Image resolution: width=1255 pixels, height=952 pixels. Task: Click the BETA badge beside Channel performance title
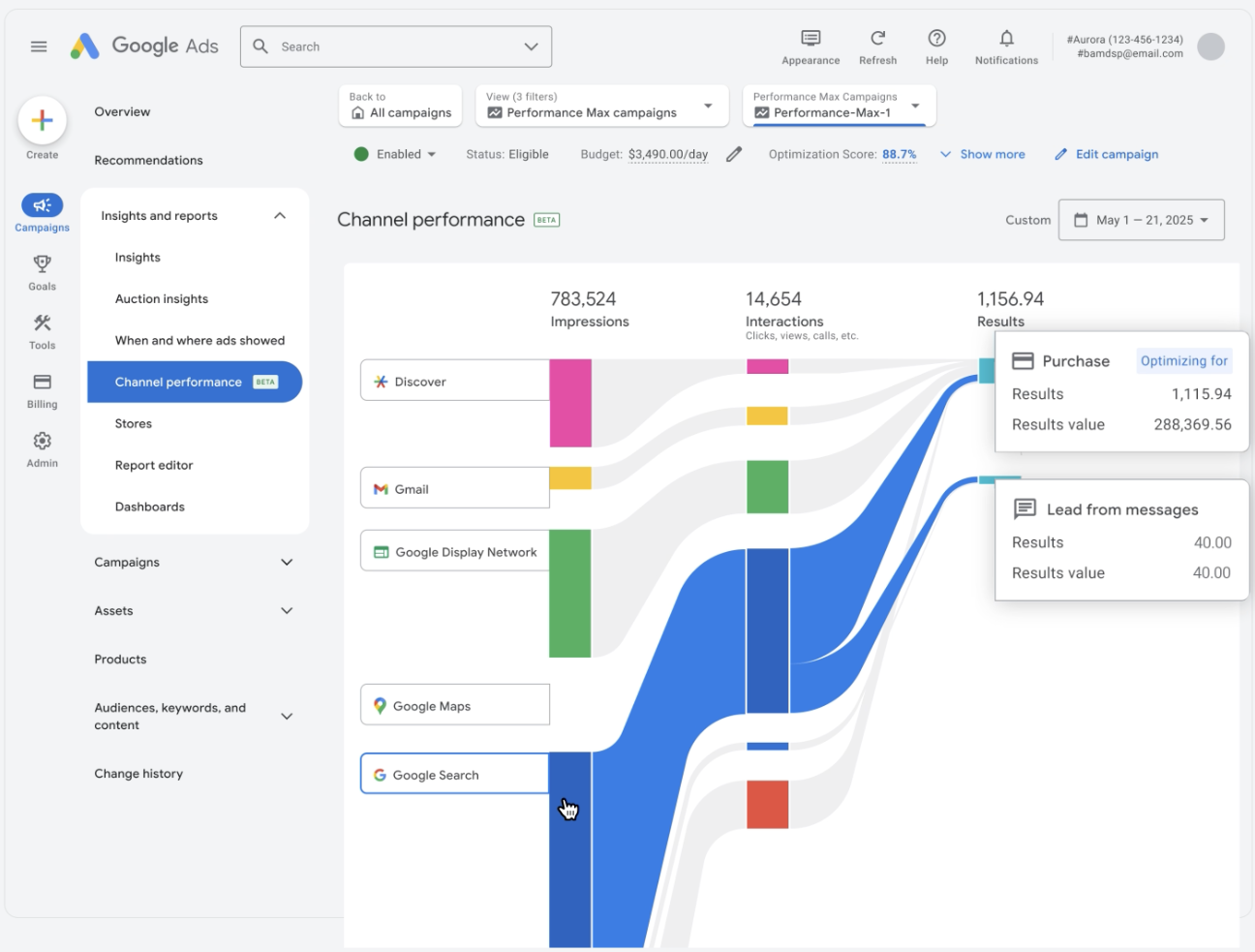click(547, 220)
